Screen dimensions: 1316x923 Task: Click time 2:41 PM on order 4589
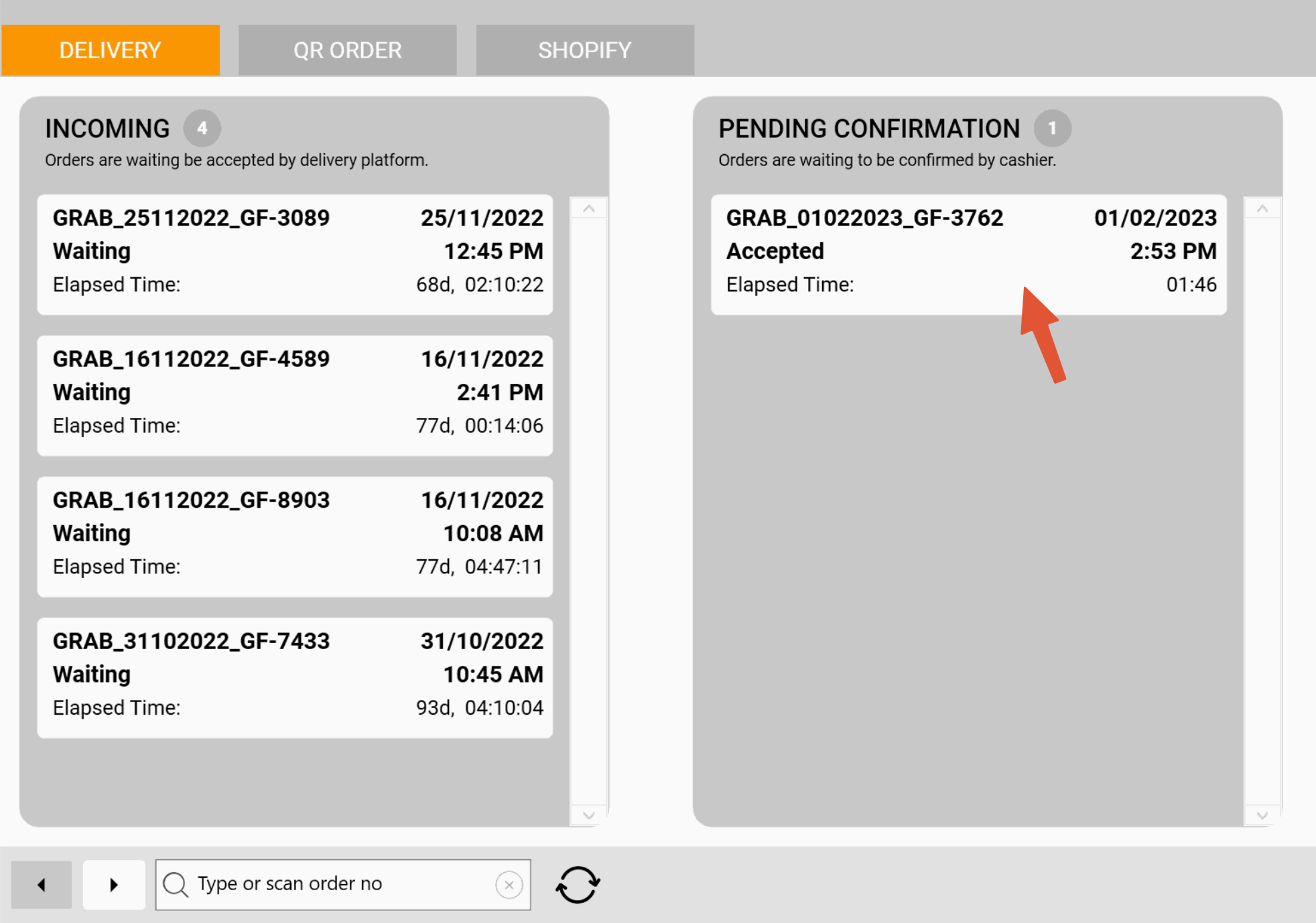pos(500,392)
